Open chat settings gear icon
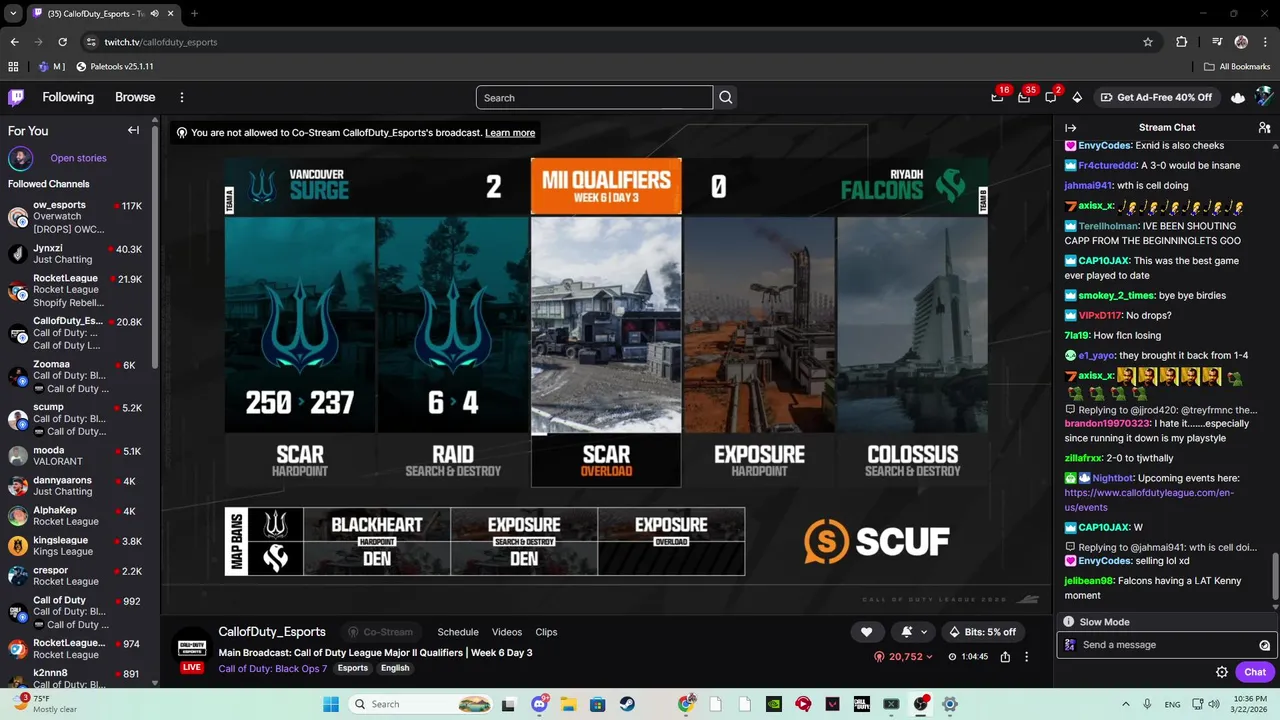 point(1221,672)
